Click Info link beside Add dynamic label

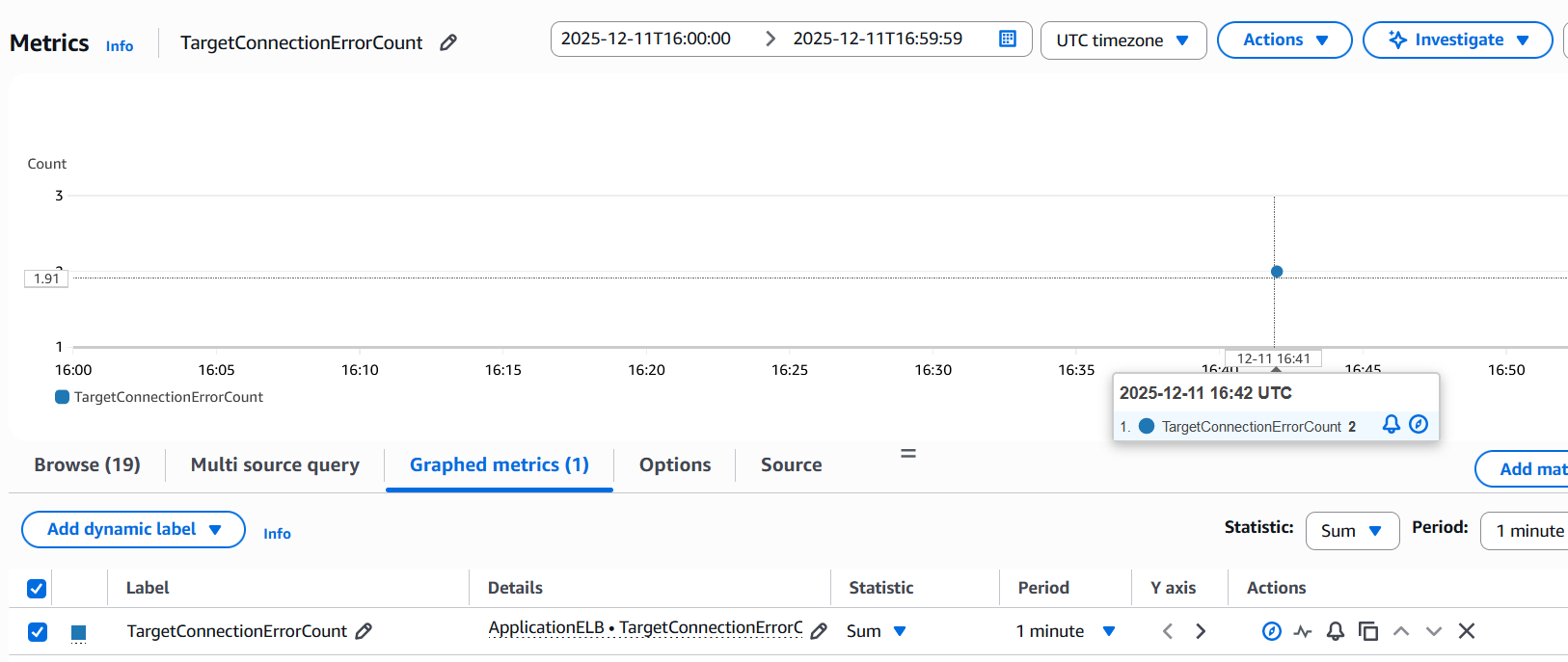pos(277,533)
